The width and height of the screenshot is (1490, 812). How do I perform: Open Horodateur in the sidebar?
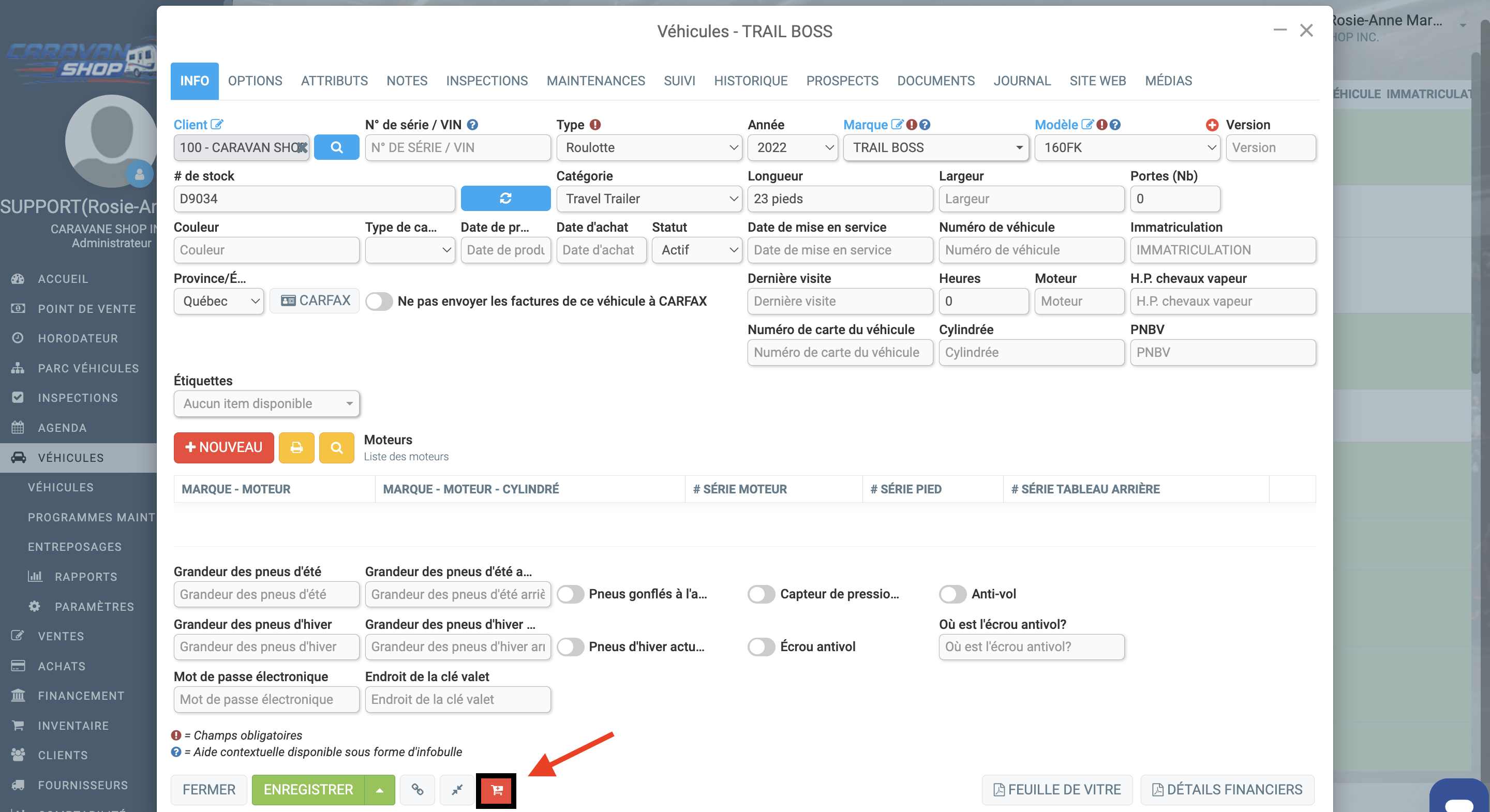point(78,338)
